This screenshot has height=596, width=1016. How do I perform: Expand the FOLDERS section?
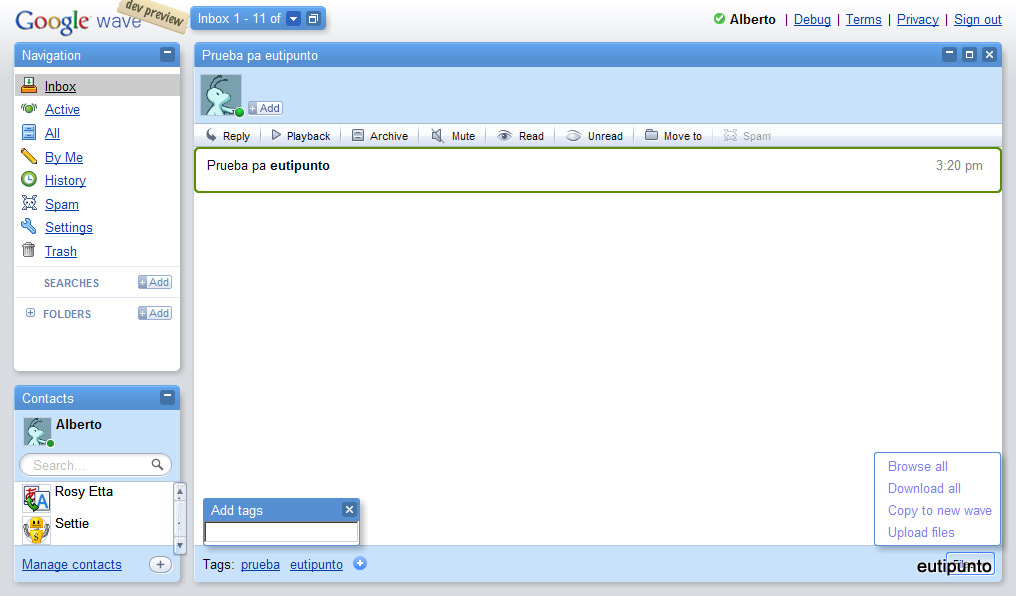coord(30,313)
